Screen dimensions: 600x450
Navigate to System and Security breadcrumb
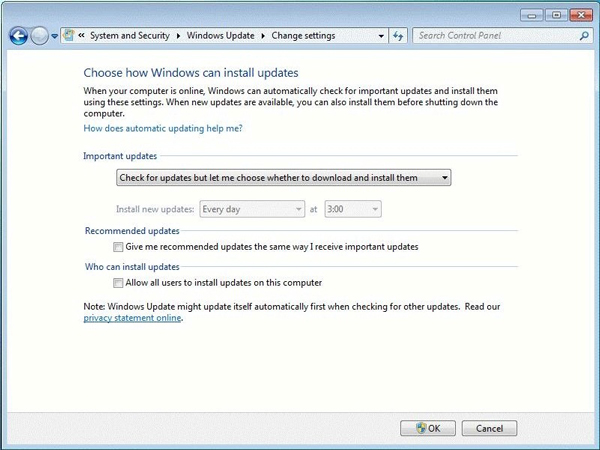point(130,36)
